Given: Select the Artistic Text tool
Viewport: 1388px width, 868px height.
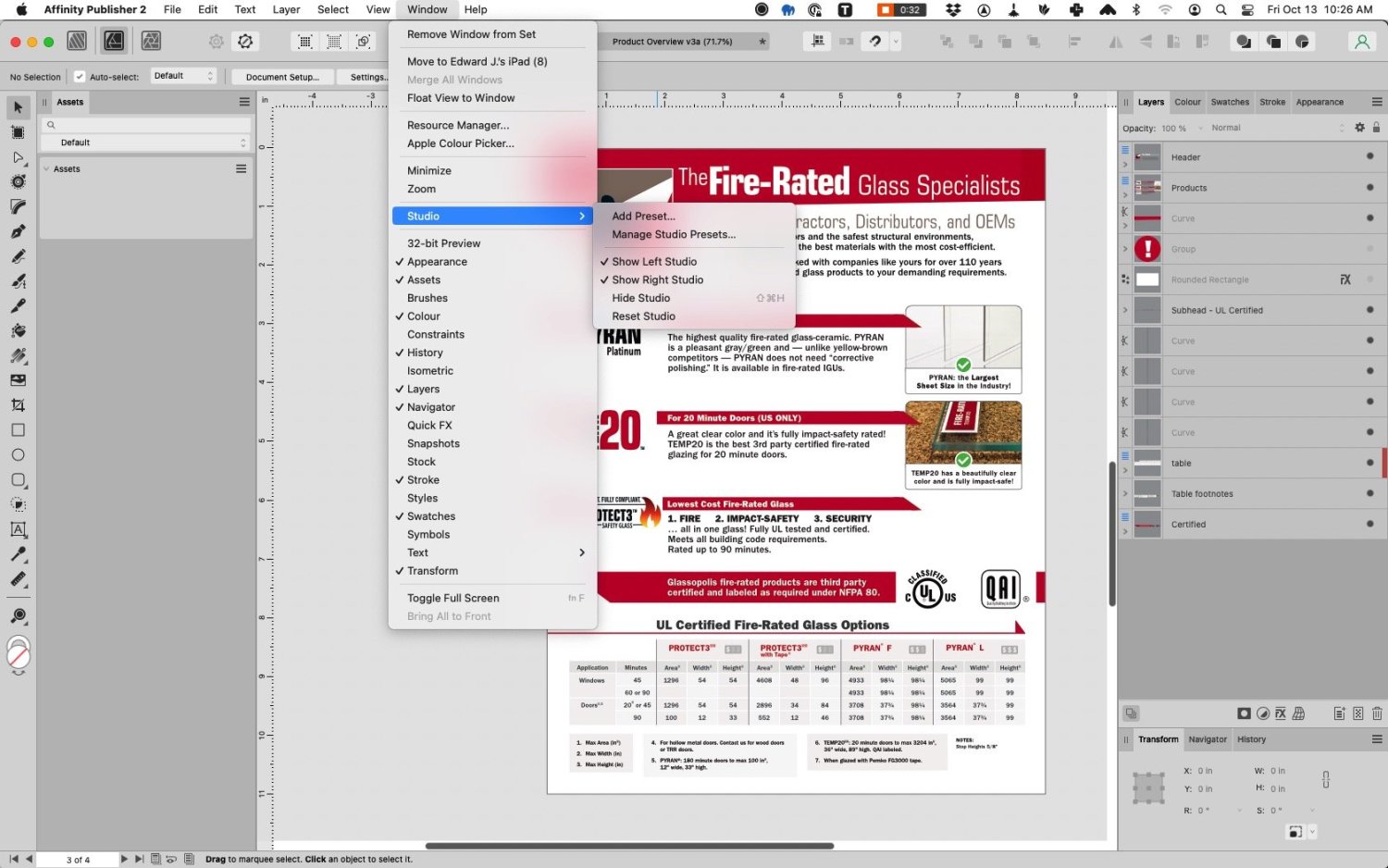Looking at the screenshot, I should pyautogui.click(x=17, y=529).
